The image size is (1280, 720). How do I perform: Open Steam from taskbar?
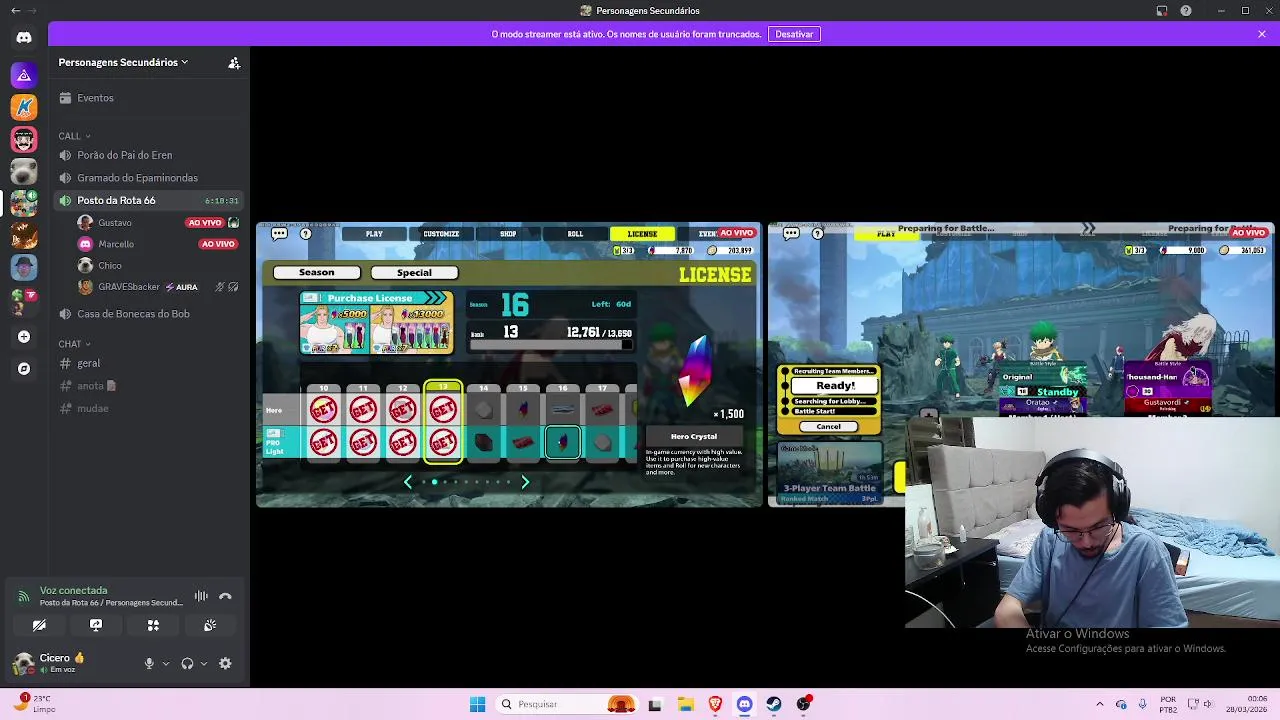(x=774, y=704)
